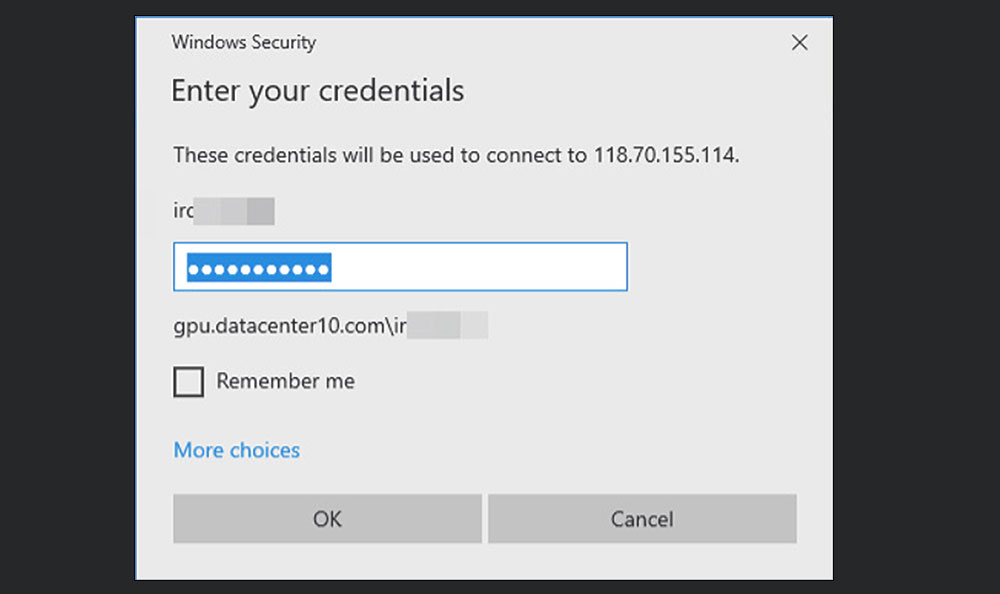1000x594 pixels.
Task: Click the 118.70.155.114 address text
Action: pos(666,155)
